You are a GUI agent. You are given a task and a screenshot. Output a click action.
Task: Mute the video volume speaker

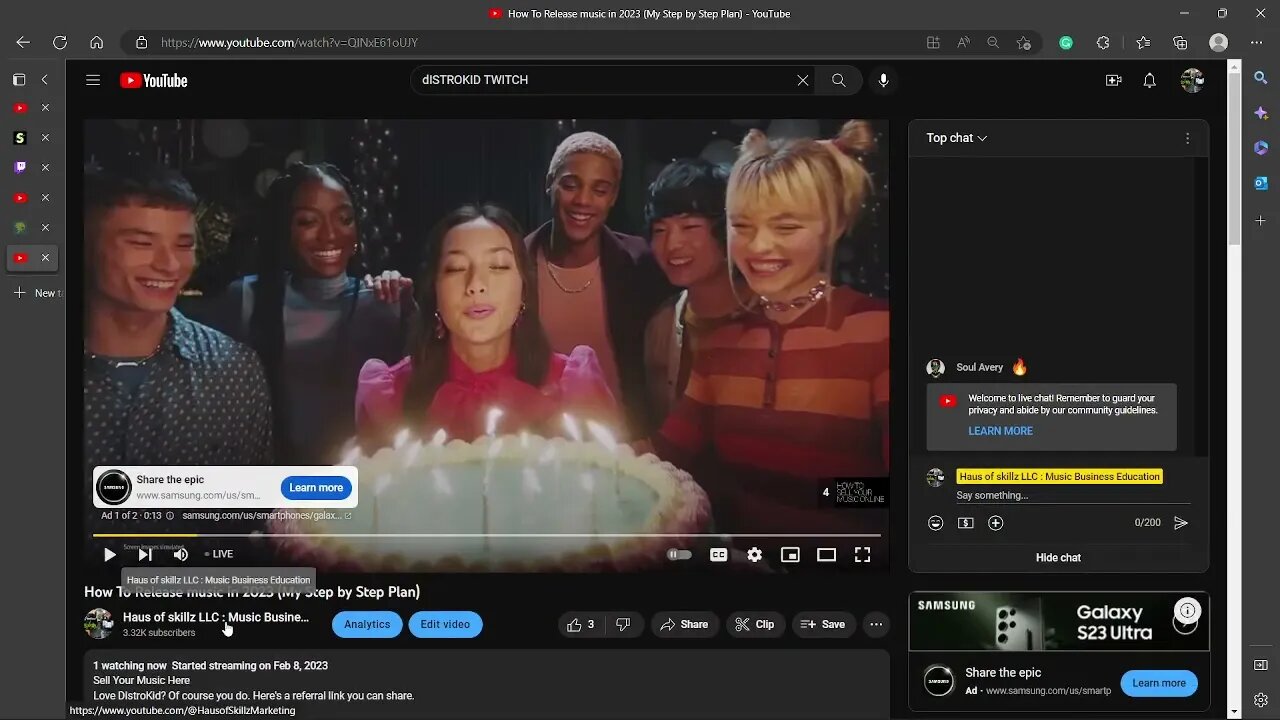click(181, 555)
